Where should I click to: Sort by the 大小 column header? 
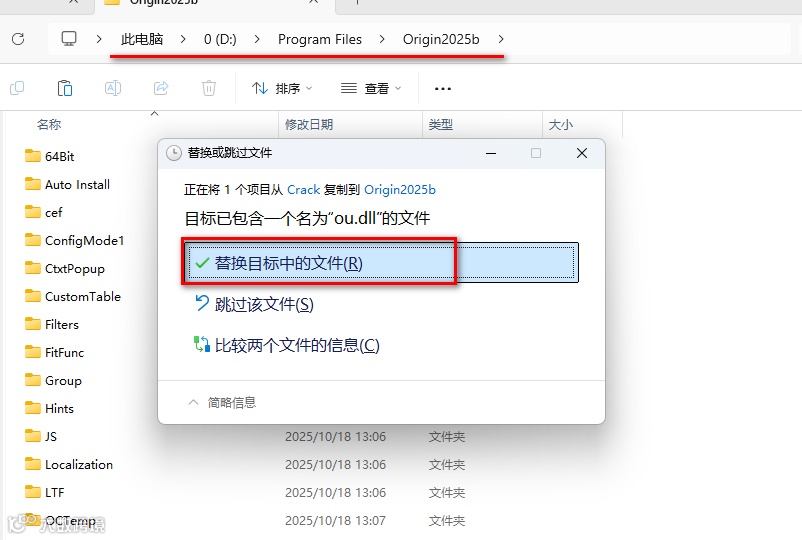point(561,124)
